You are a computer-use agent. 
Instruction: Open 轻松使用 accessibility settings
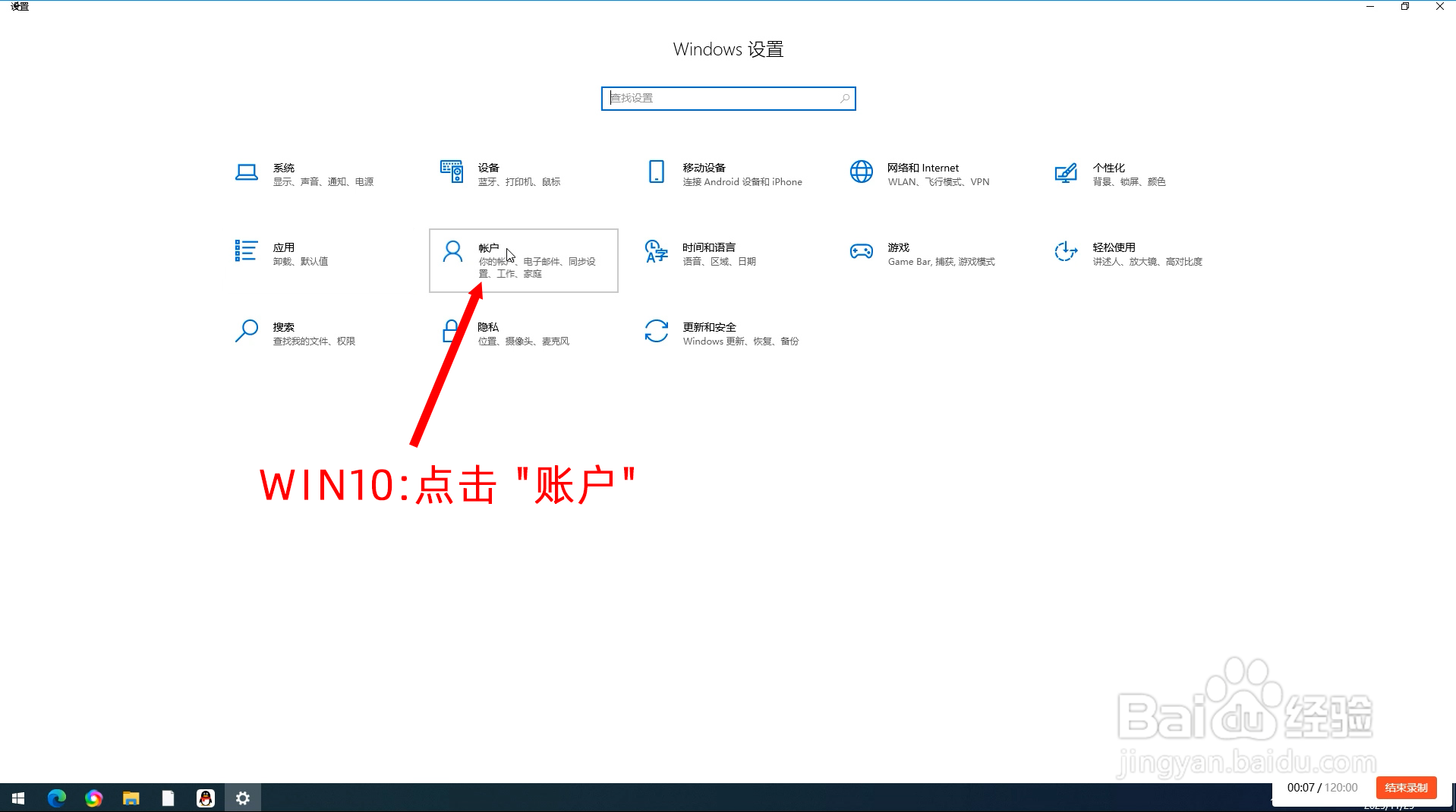coord(1124,254)
